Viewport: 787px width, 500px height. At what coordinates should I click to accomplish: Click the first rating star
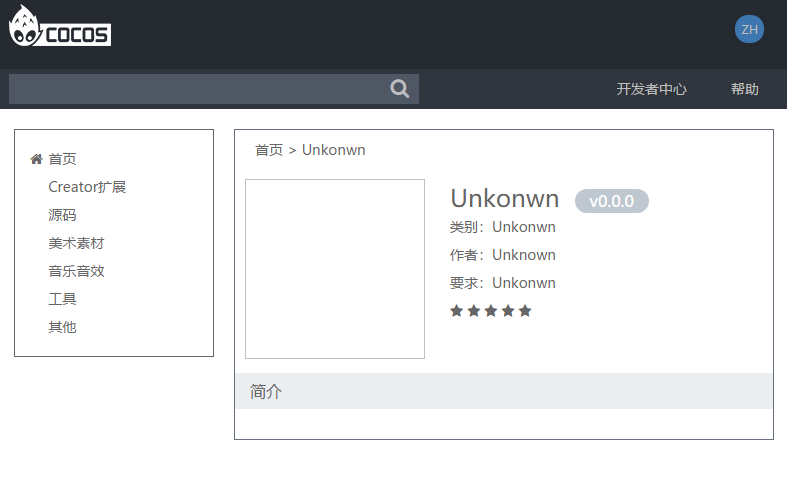click(456, 311)
